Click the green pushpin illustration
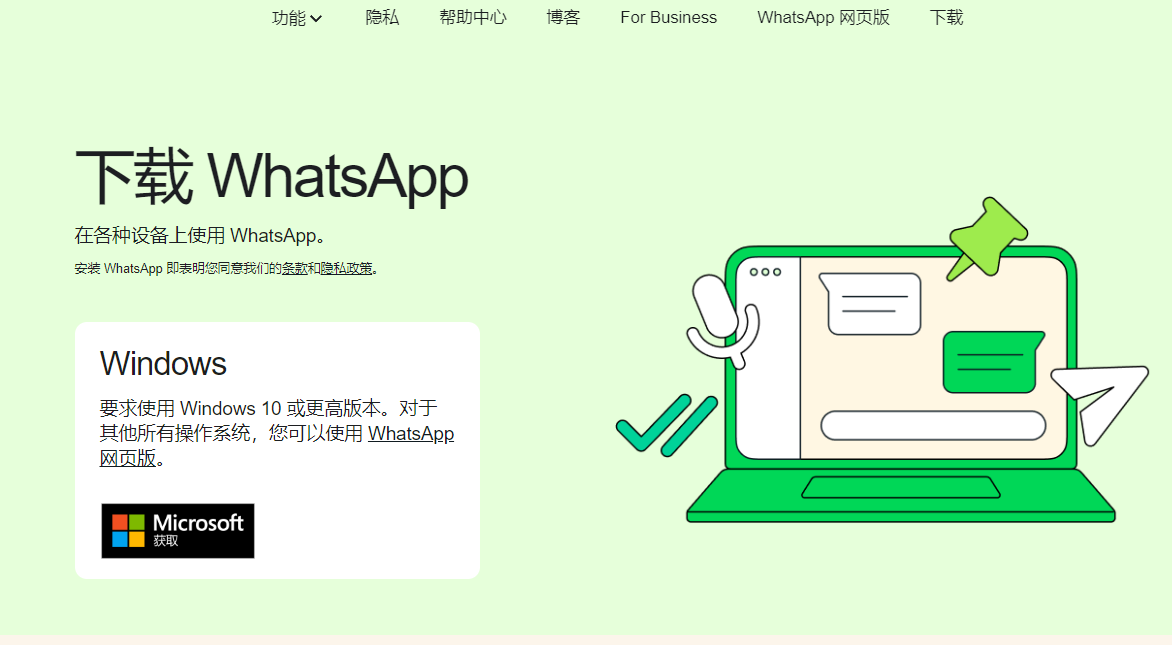The image size is (1172, 645). (988, 238)
